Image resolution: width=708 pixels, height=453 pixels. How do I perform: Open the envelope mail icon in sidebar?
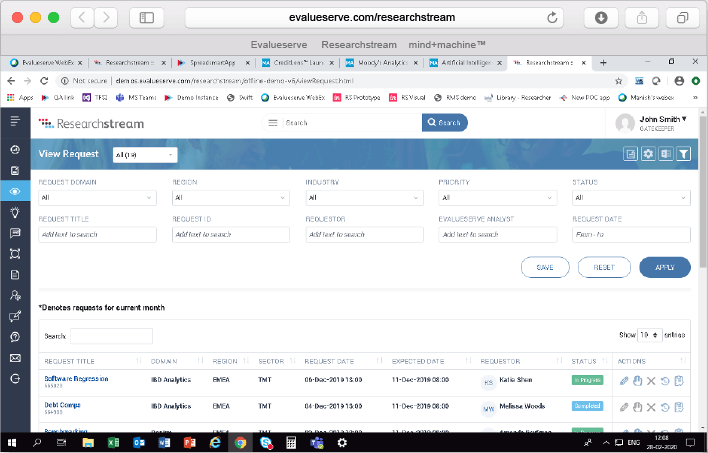[x=15, y=358]
